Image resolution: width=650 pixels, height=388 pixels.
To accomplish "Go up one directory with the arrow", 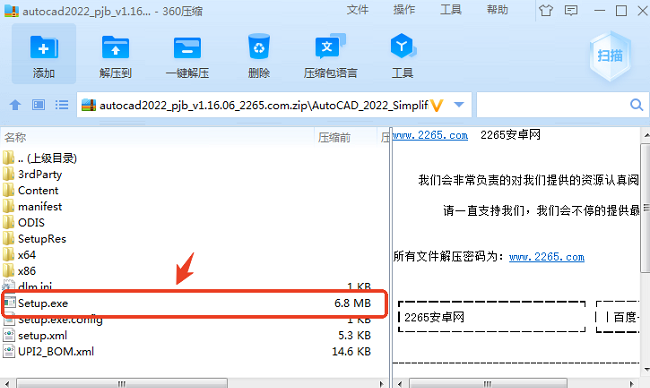I will click(15, 105).
